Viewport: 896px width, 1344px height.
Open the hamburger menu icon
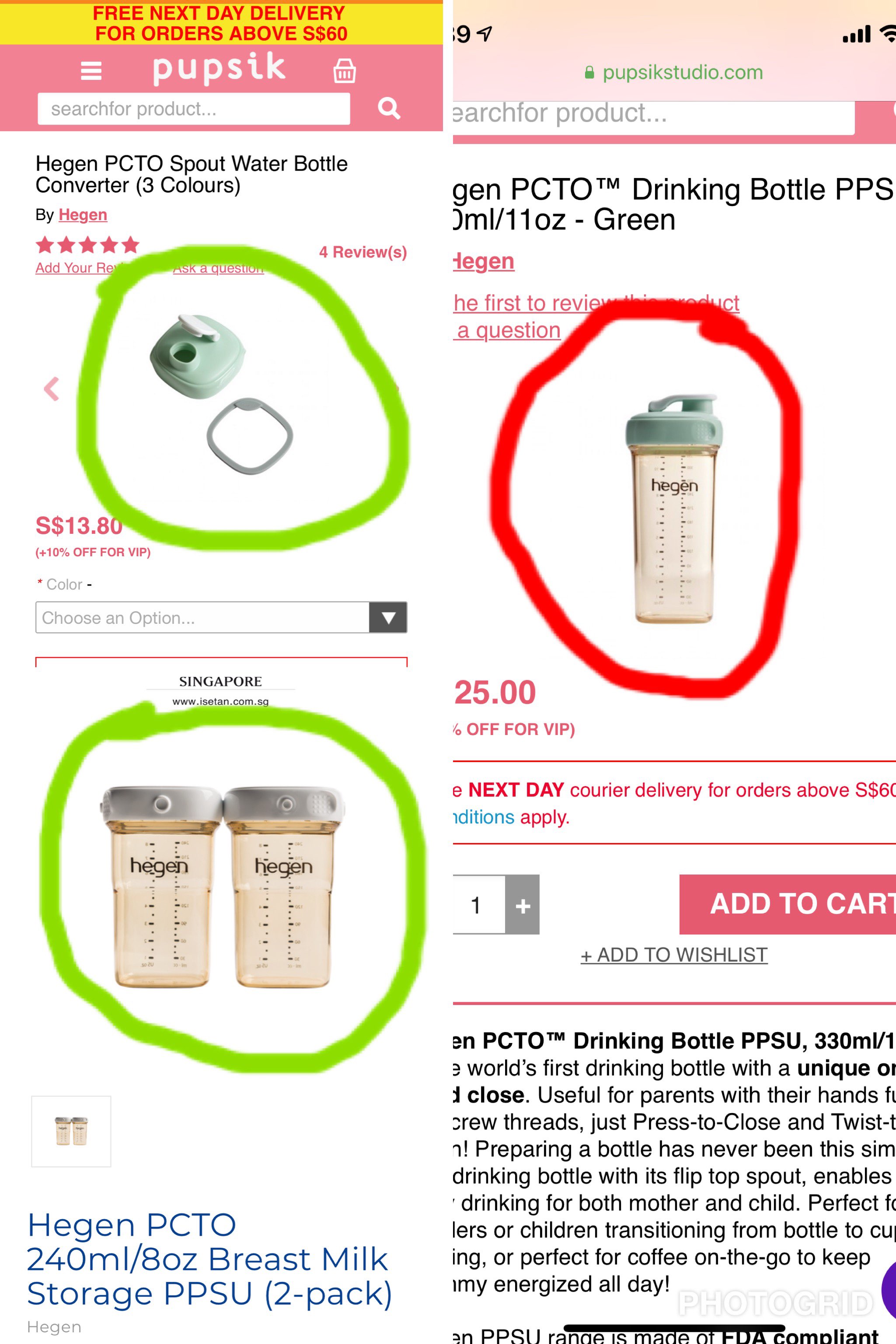(91, 71)
